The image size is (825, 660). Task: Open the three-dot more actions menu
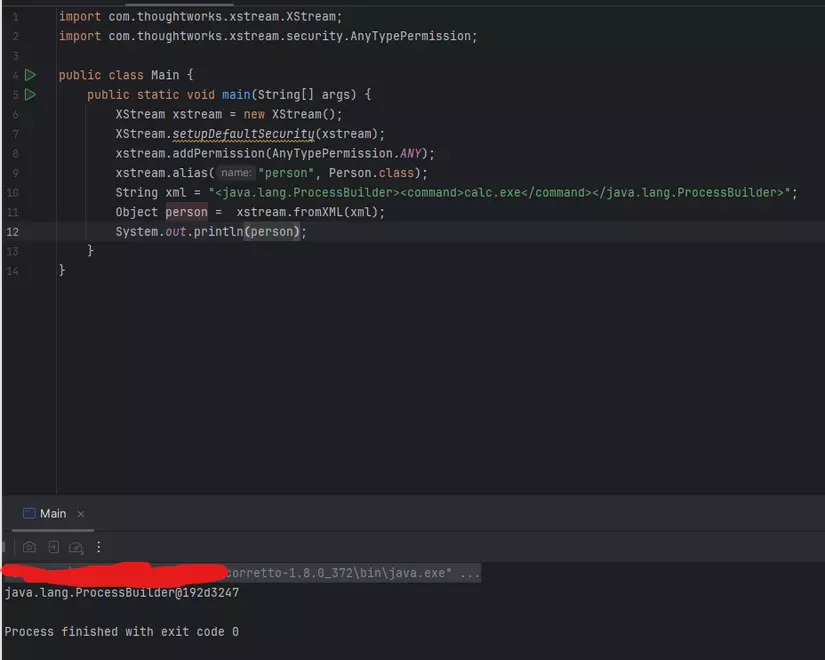(98, 547)
